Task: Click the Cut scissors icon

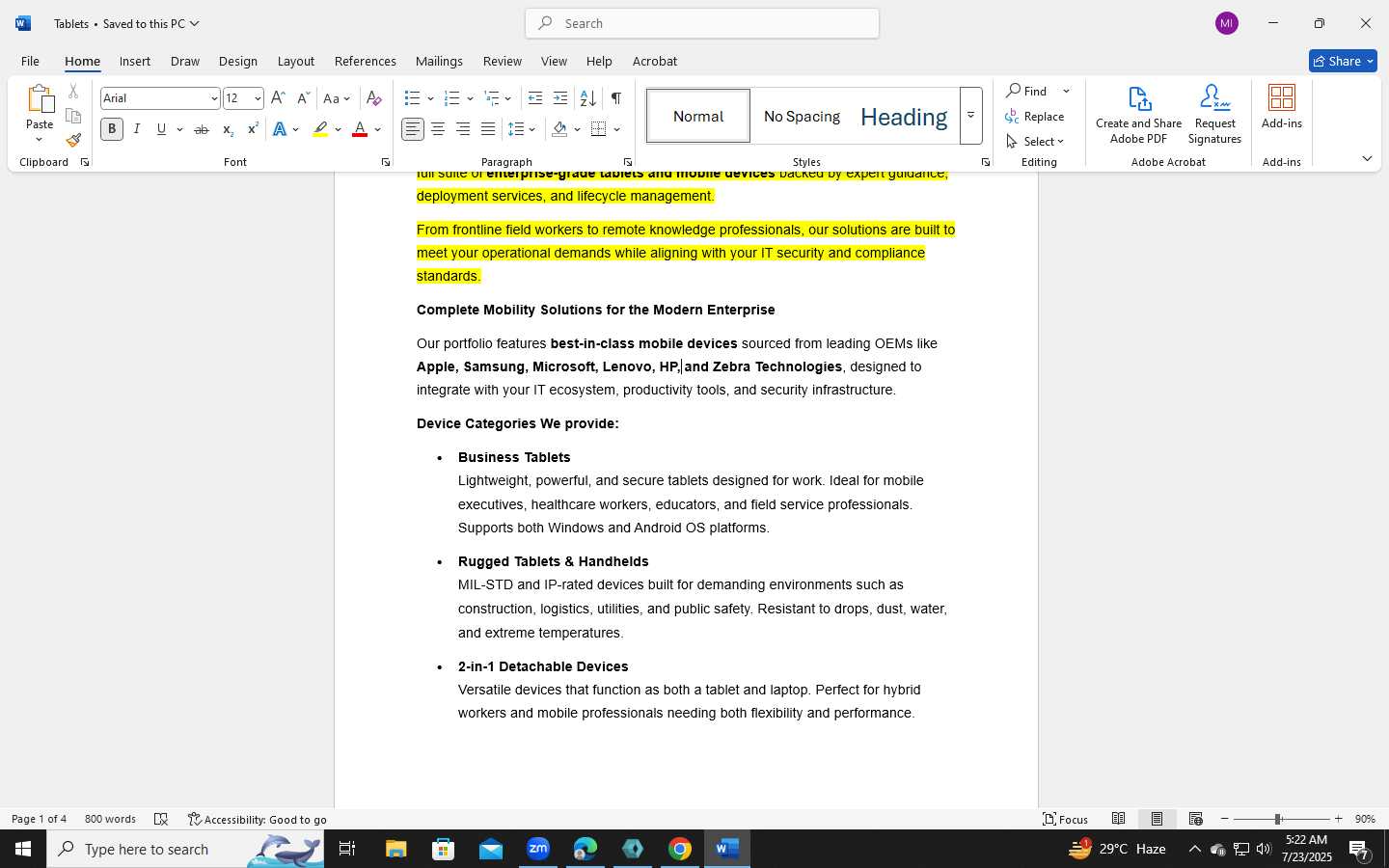Action: [x=73, y=92]
